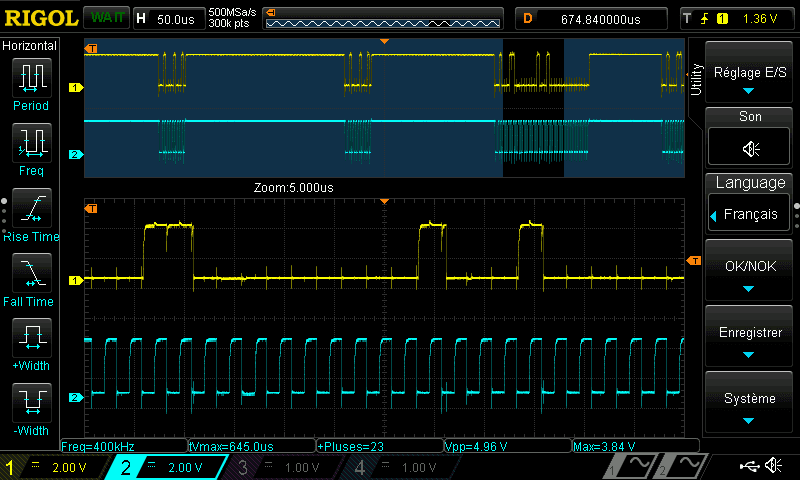Viewport: 800px width, 480px height.
Task: Click the 500MSa/s sample rate readout
Action: coord(232,13)
